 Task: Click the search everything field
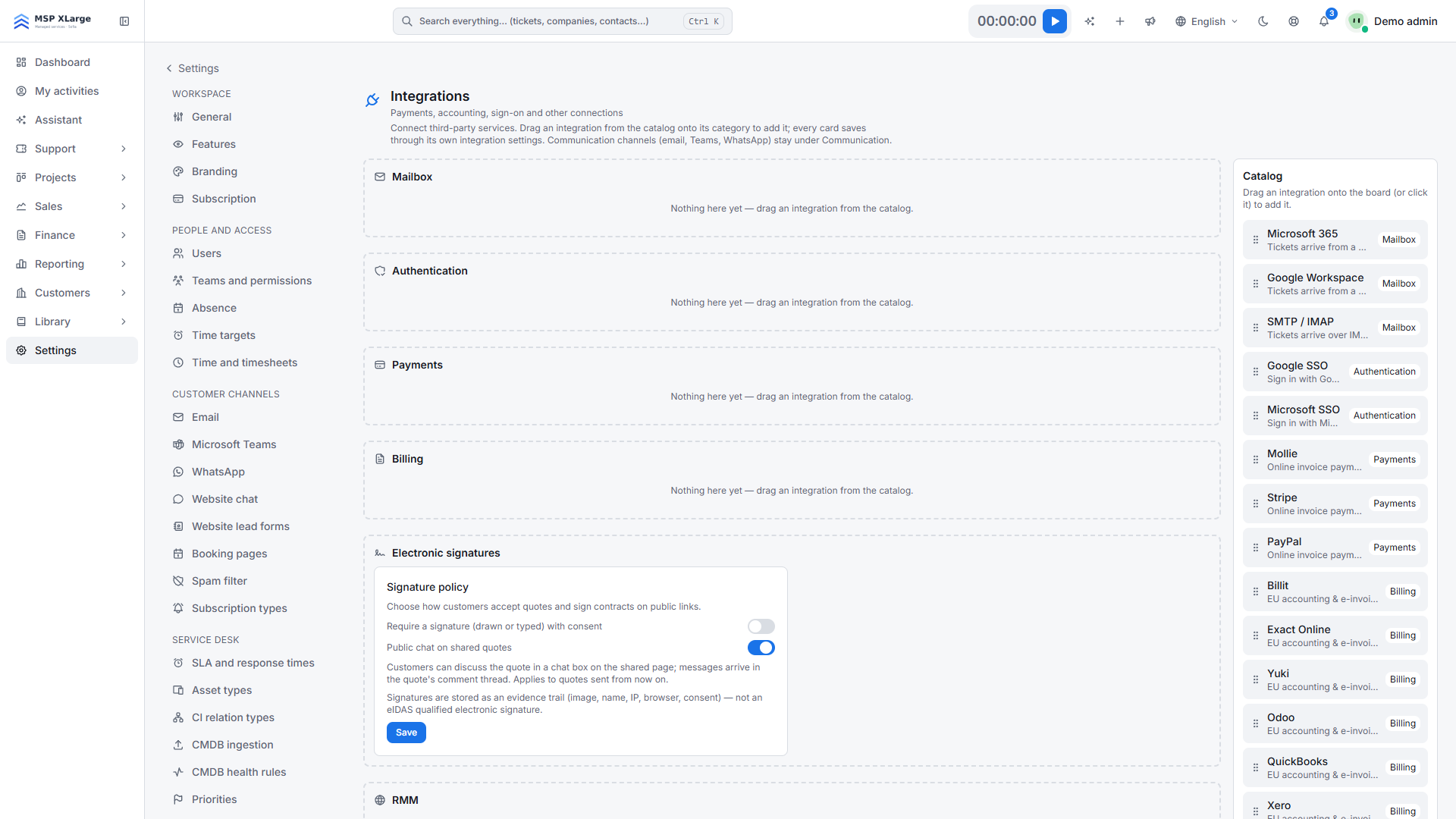(x=562, y=21)
